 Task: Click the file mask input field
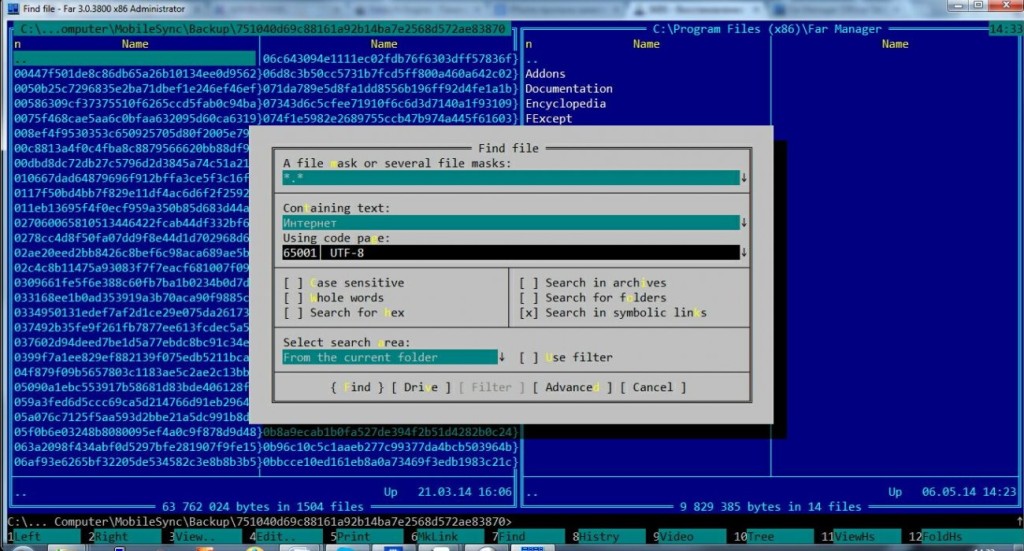(510, 178)
